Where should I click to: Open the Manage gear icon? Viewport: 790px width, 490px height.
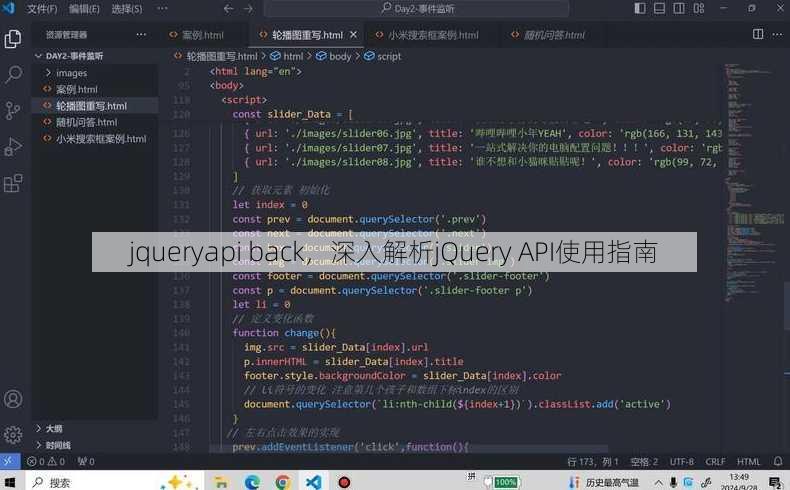[13, 435]
